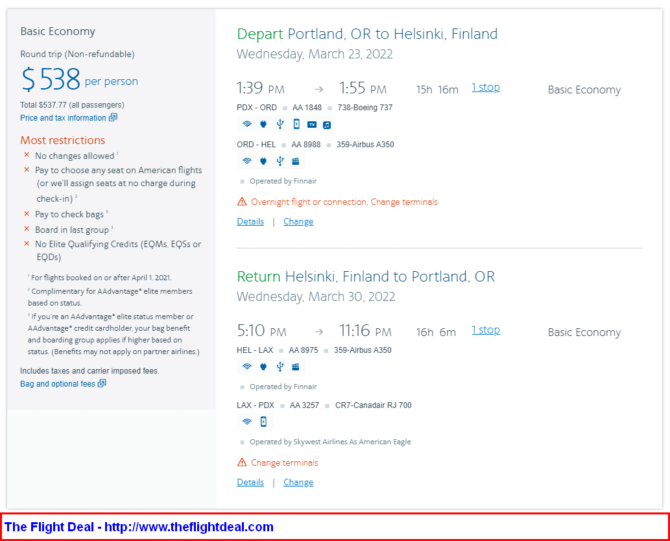The width and height of the screenshot is (670, 541).
Task: Click the USB icon for PDX - ORD flight
Action: point(280,124)
